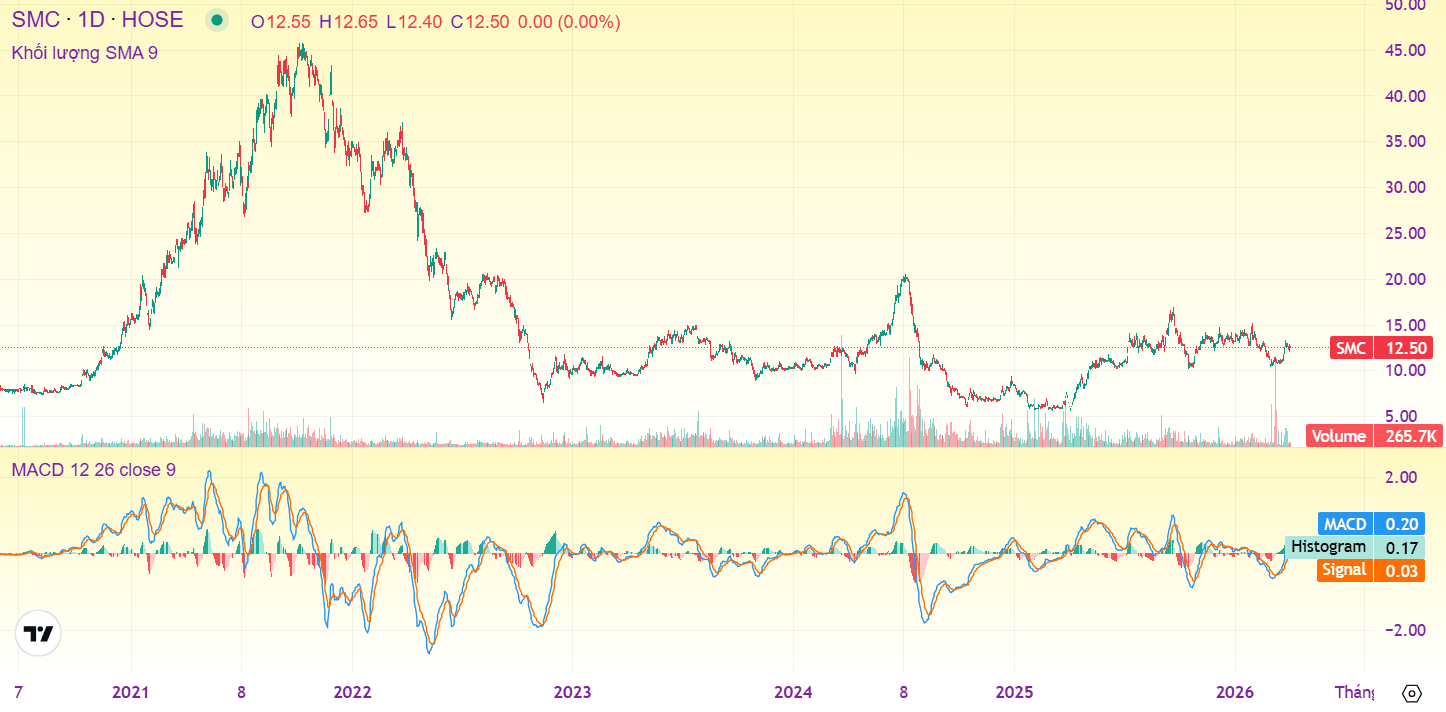The image size is (1446, 712).
Task: Click the TradingView logo icon
Action: click(x=38, y=634)
